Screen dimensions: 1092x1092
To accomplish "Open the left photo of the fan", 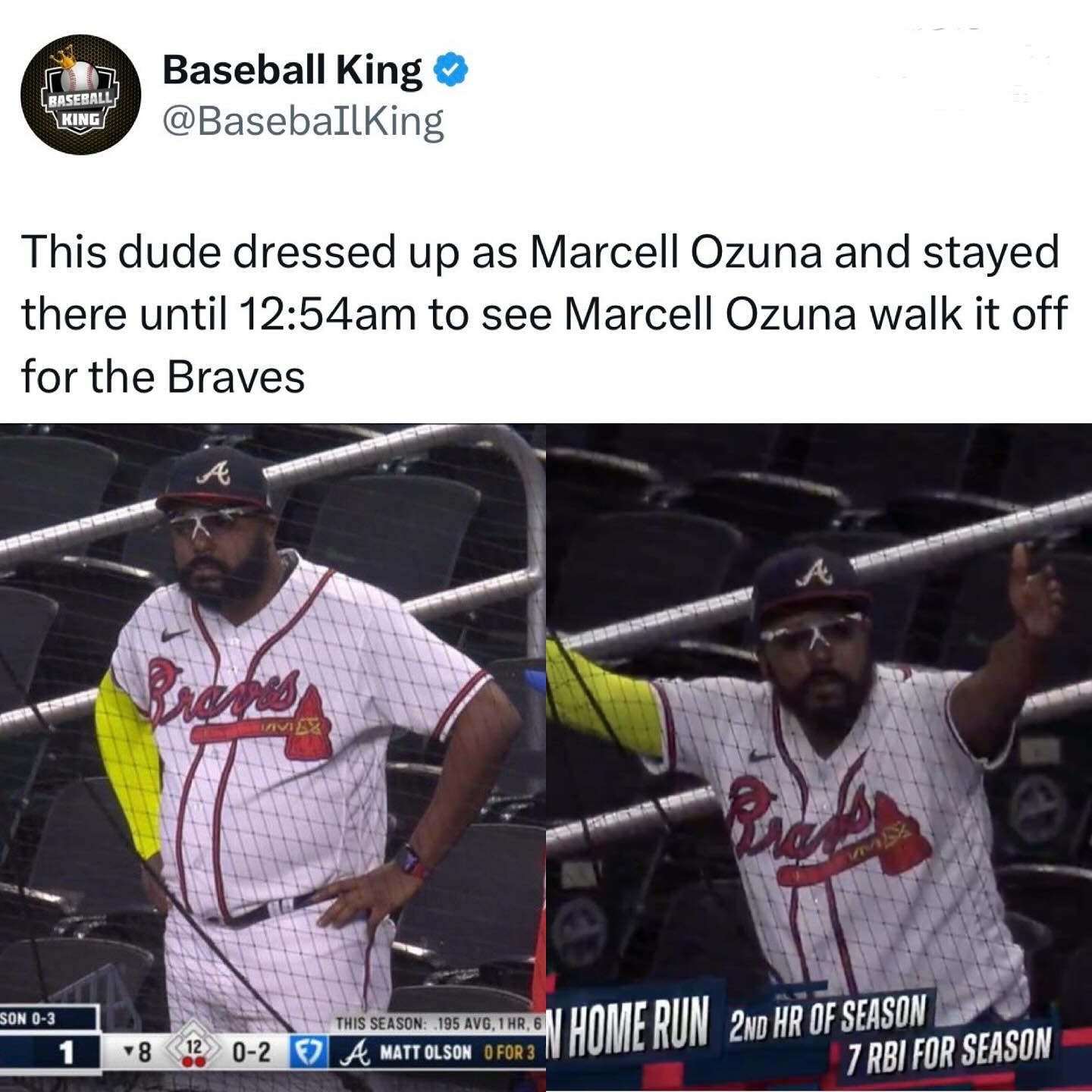I will [273, 758].
